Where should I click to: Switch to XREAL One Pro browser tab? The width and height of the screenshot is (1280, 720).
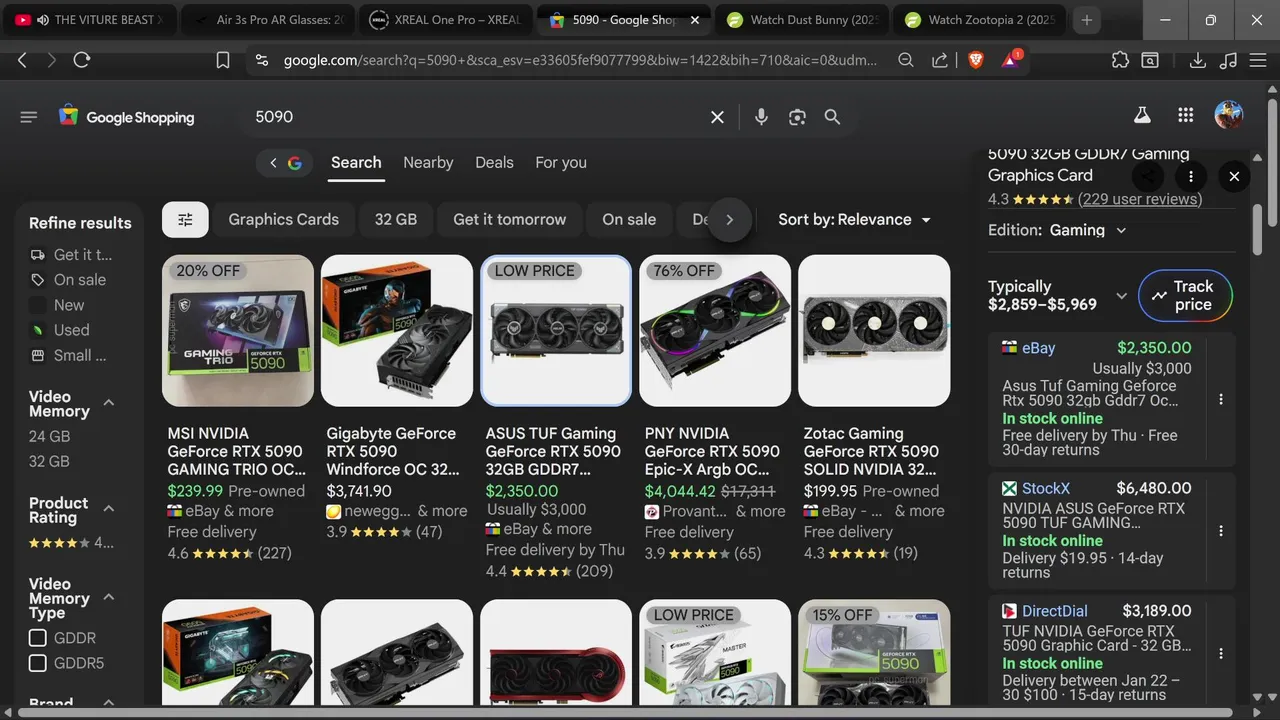coord(447,20)
